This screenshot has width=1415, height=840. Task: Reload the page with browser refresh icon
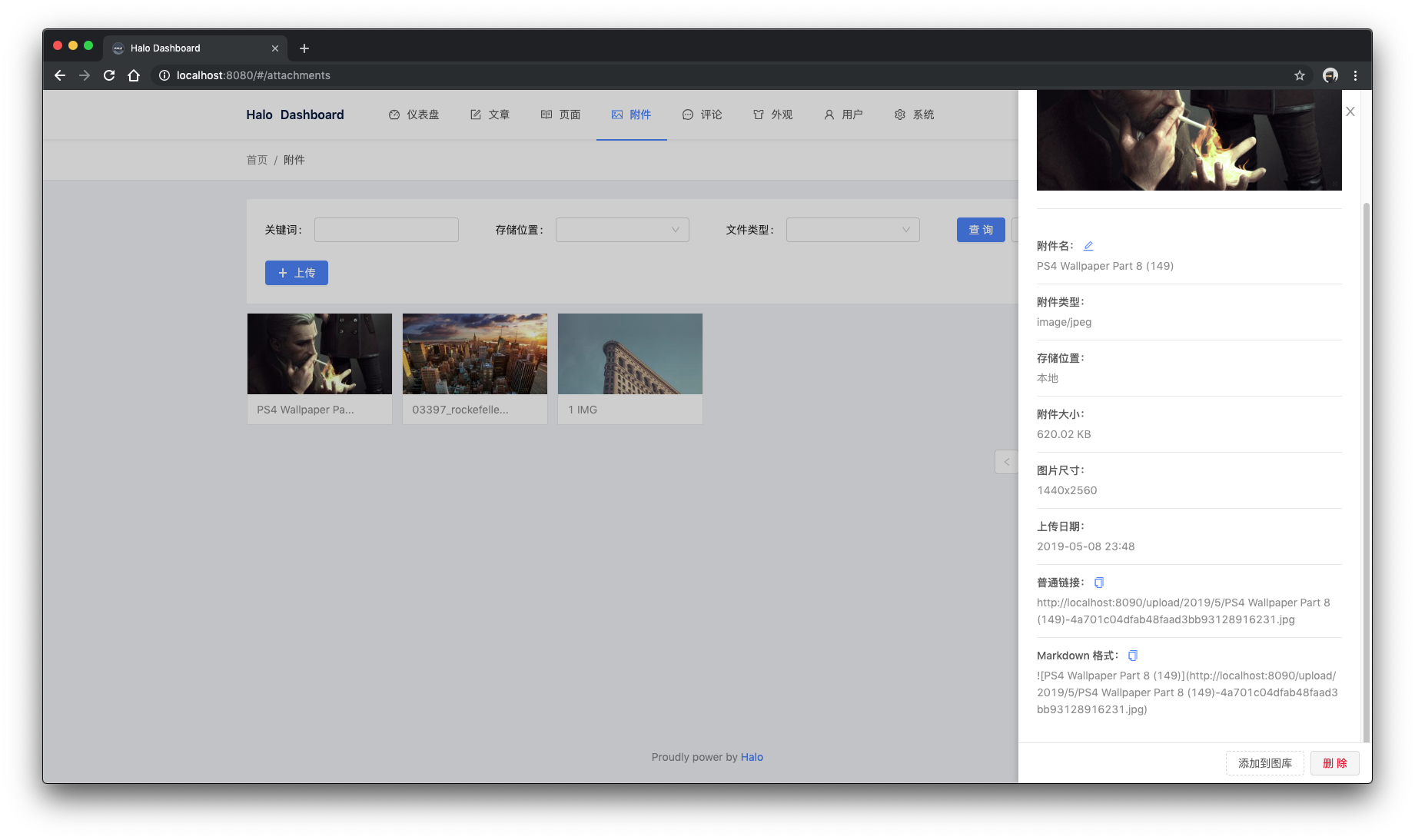[x=109, y=75]
